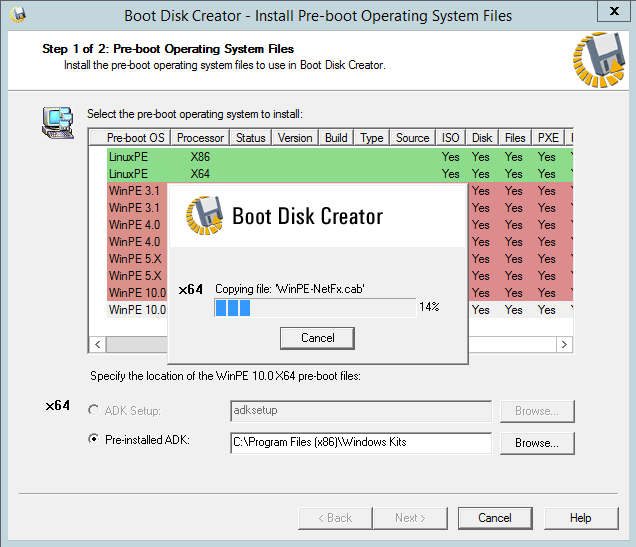Select the LinuxPE X86 row

(340, 157)
